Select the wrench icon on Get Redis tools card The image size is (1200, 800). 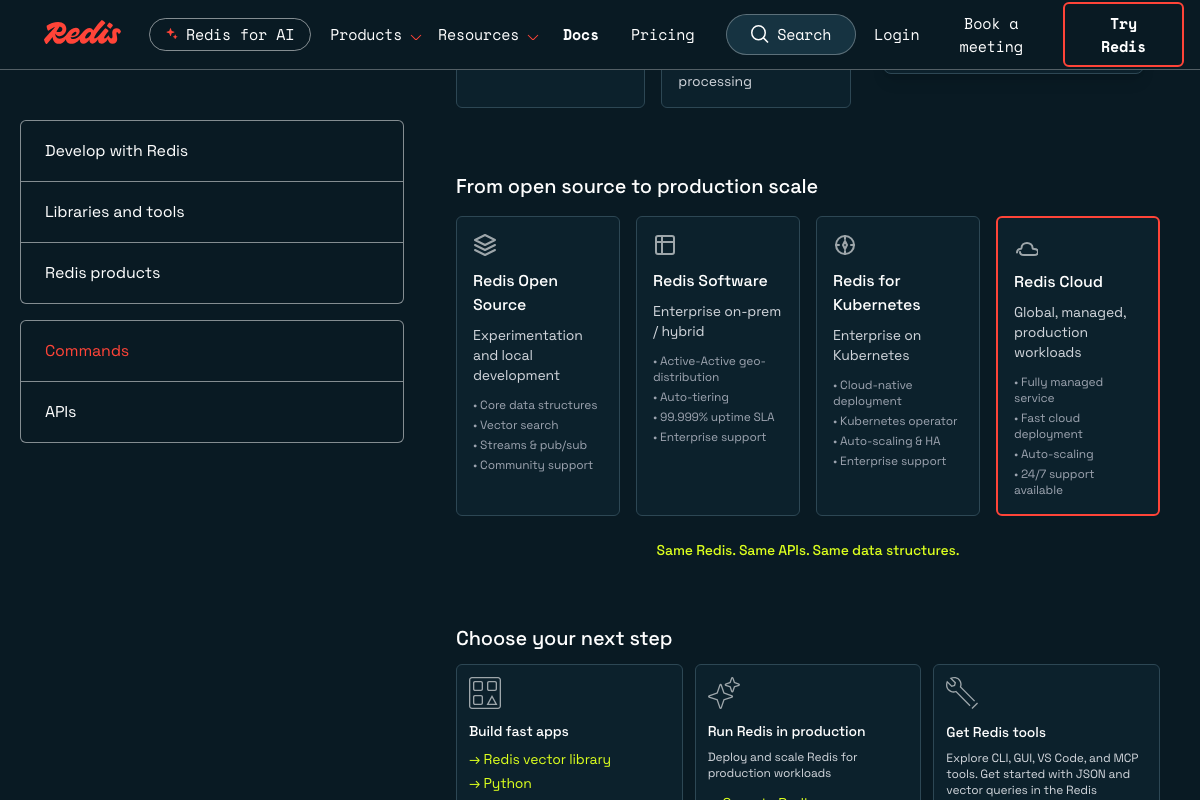pos(961,692)
